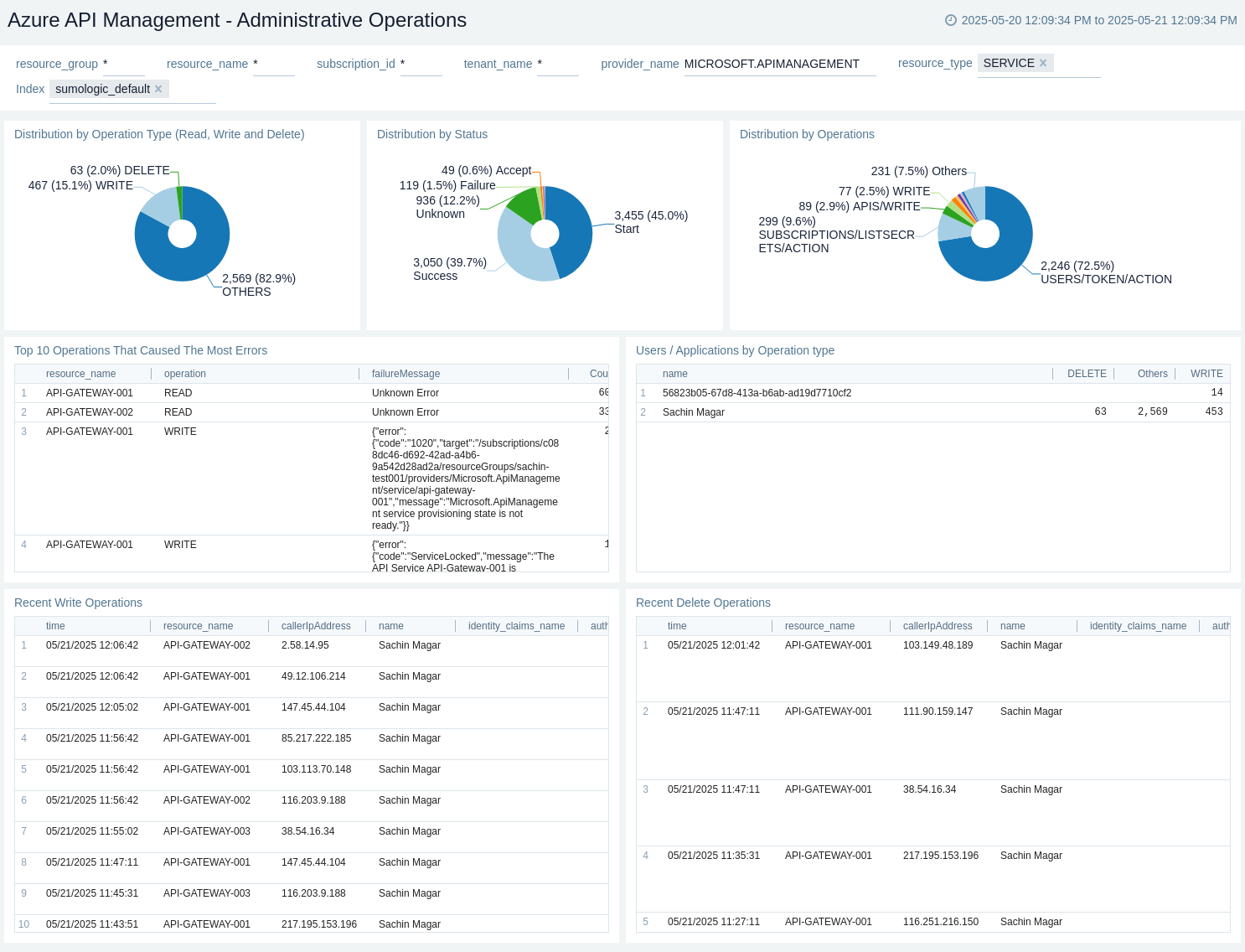
Task: Sort errors table by failureMessage column
Action: click(406, 374)
